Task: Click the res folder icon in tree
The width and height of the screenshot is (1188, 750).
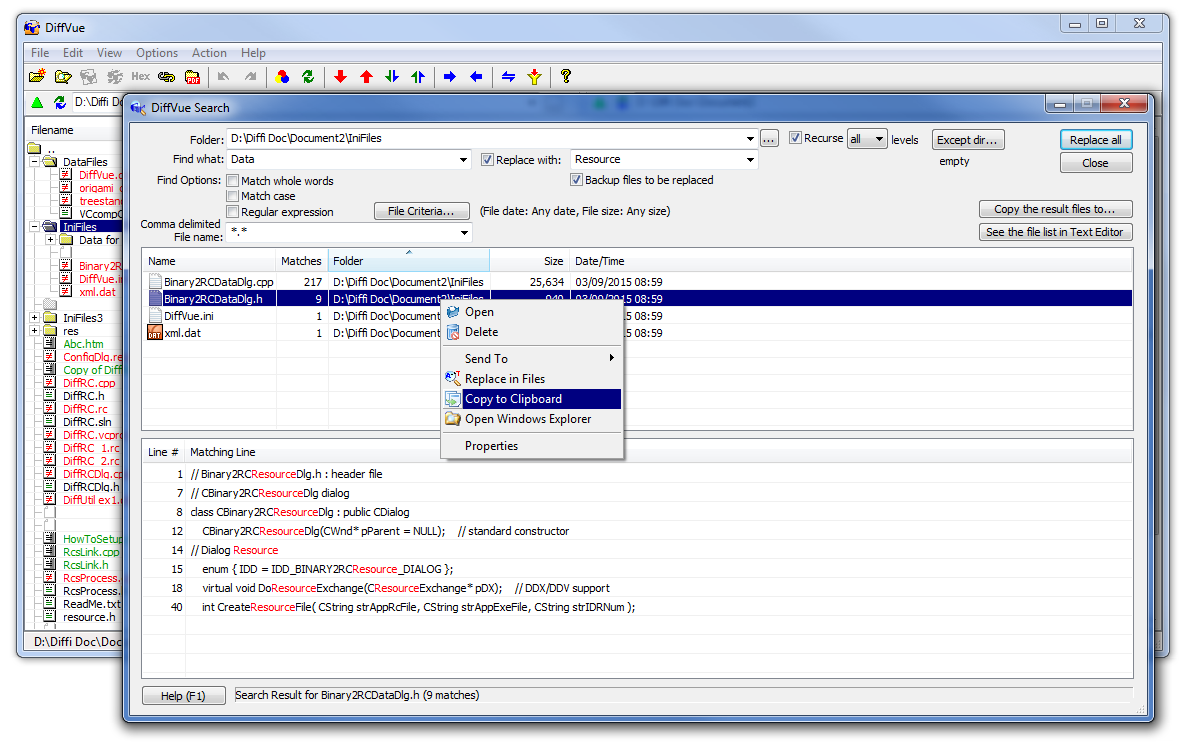Action: coord(51,331)
